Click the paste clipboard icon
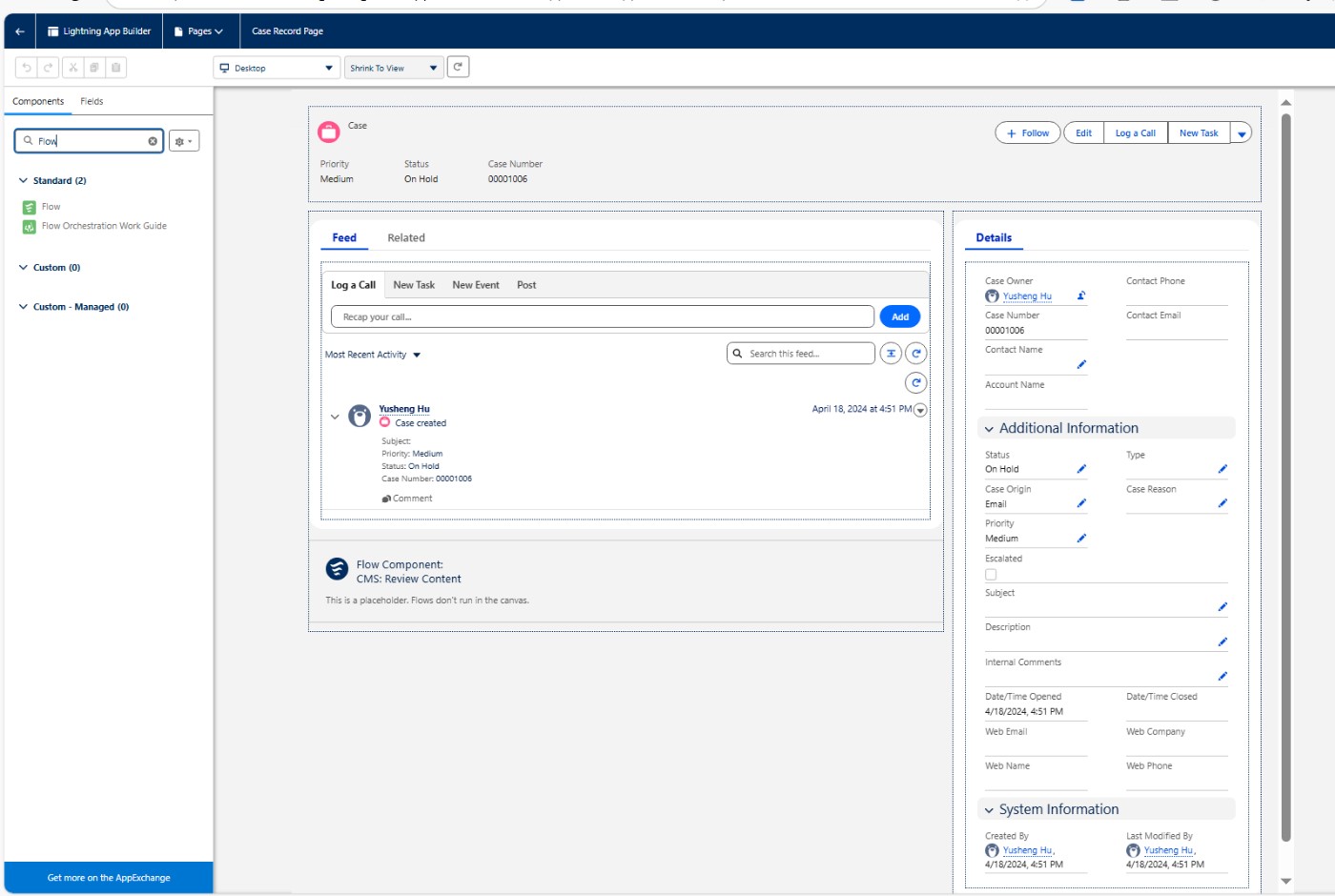The image size is (1335, 896). (116, 68)
